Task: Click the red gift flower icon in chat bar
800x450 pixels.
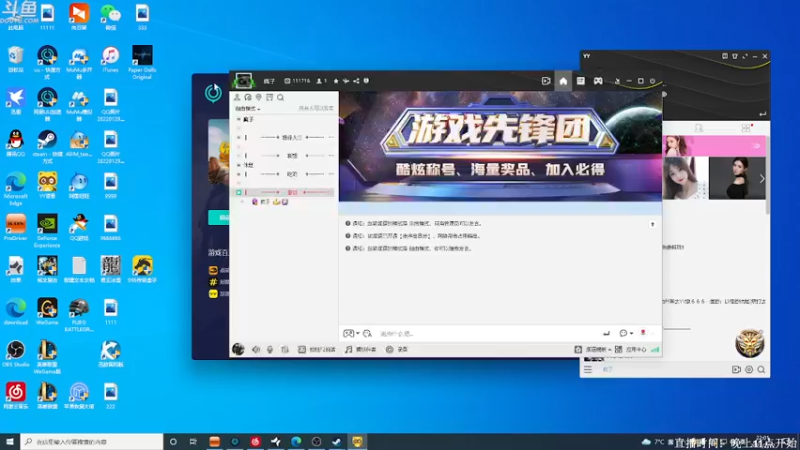Action: (643, 333)
